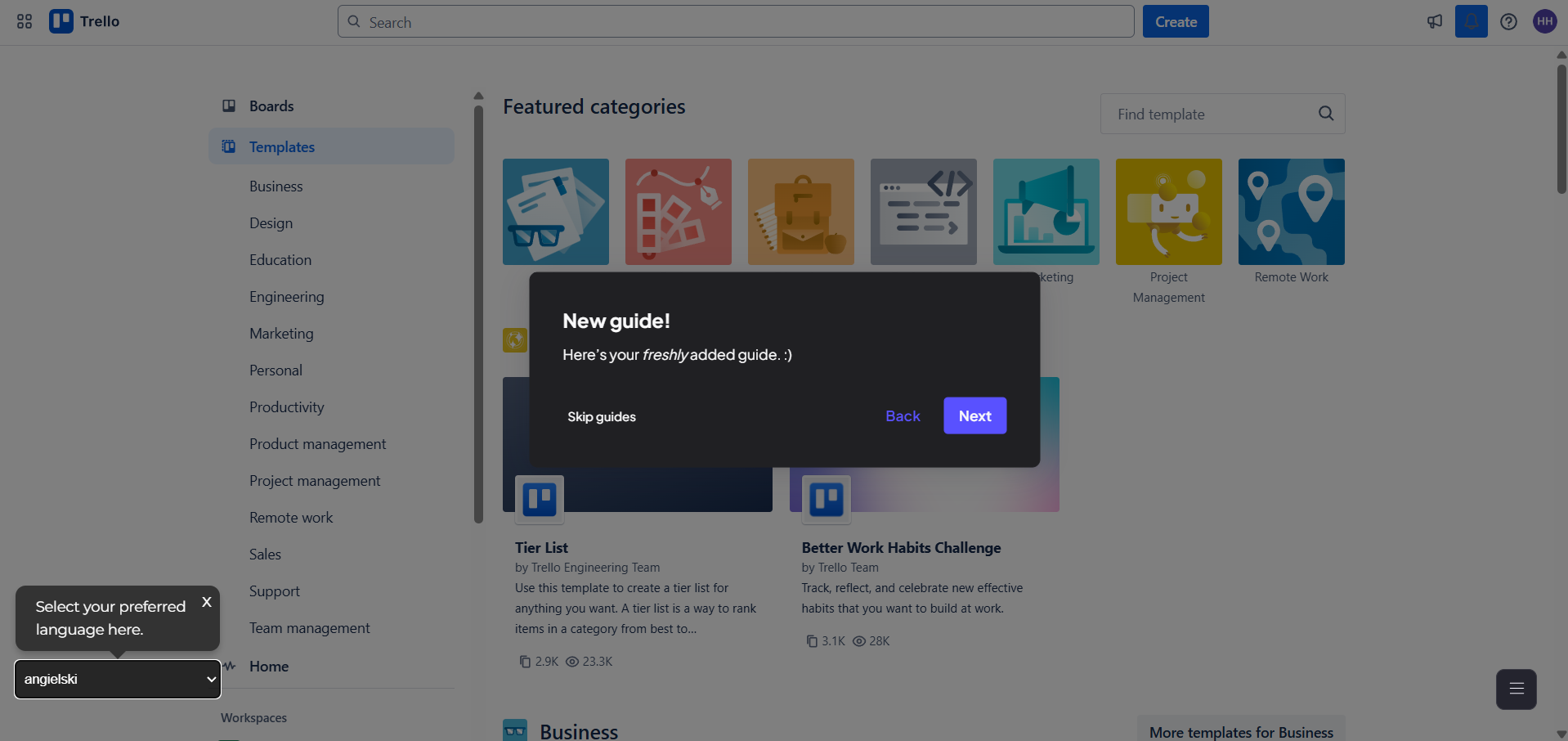Click the Create button
1568x741 pixels.
(x=1176, y=21)
